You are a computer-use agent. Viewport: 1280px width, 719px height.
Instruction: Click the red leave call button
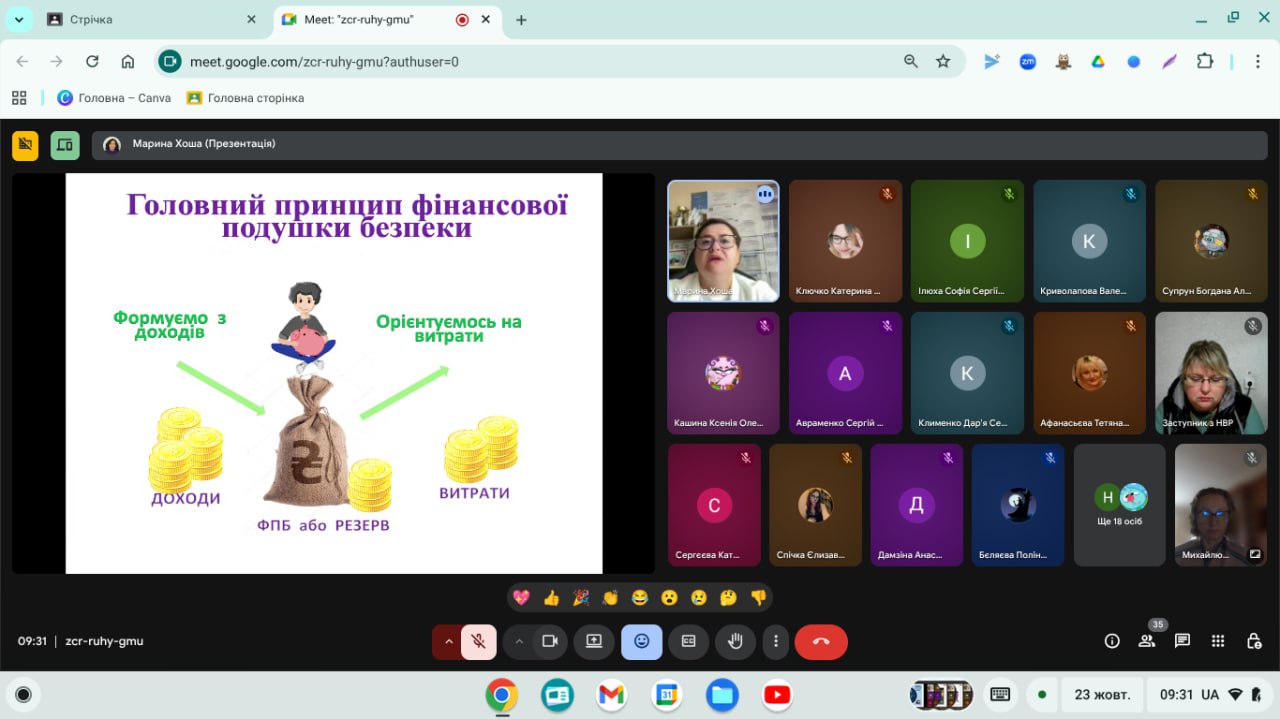click(821, 641)
